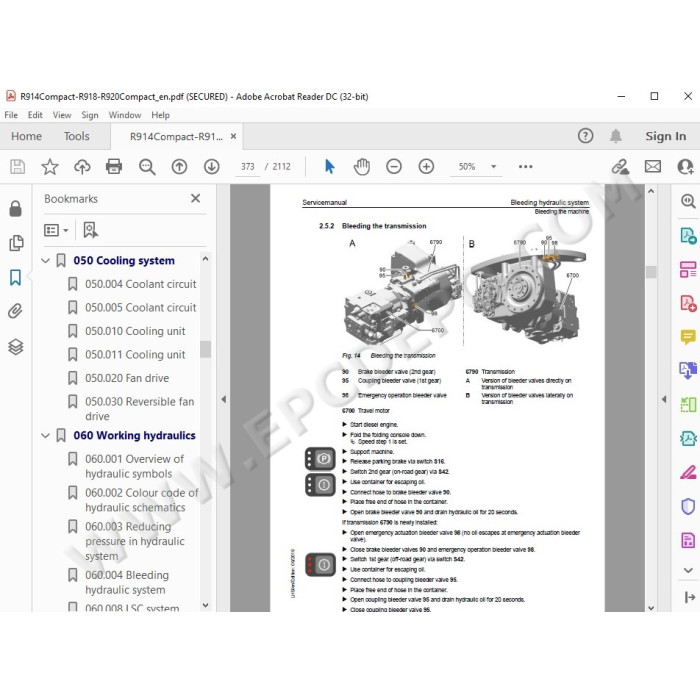
Task: Open the View menu
Action: 62,115
